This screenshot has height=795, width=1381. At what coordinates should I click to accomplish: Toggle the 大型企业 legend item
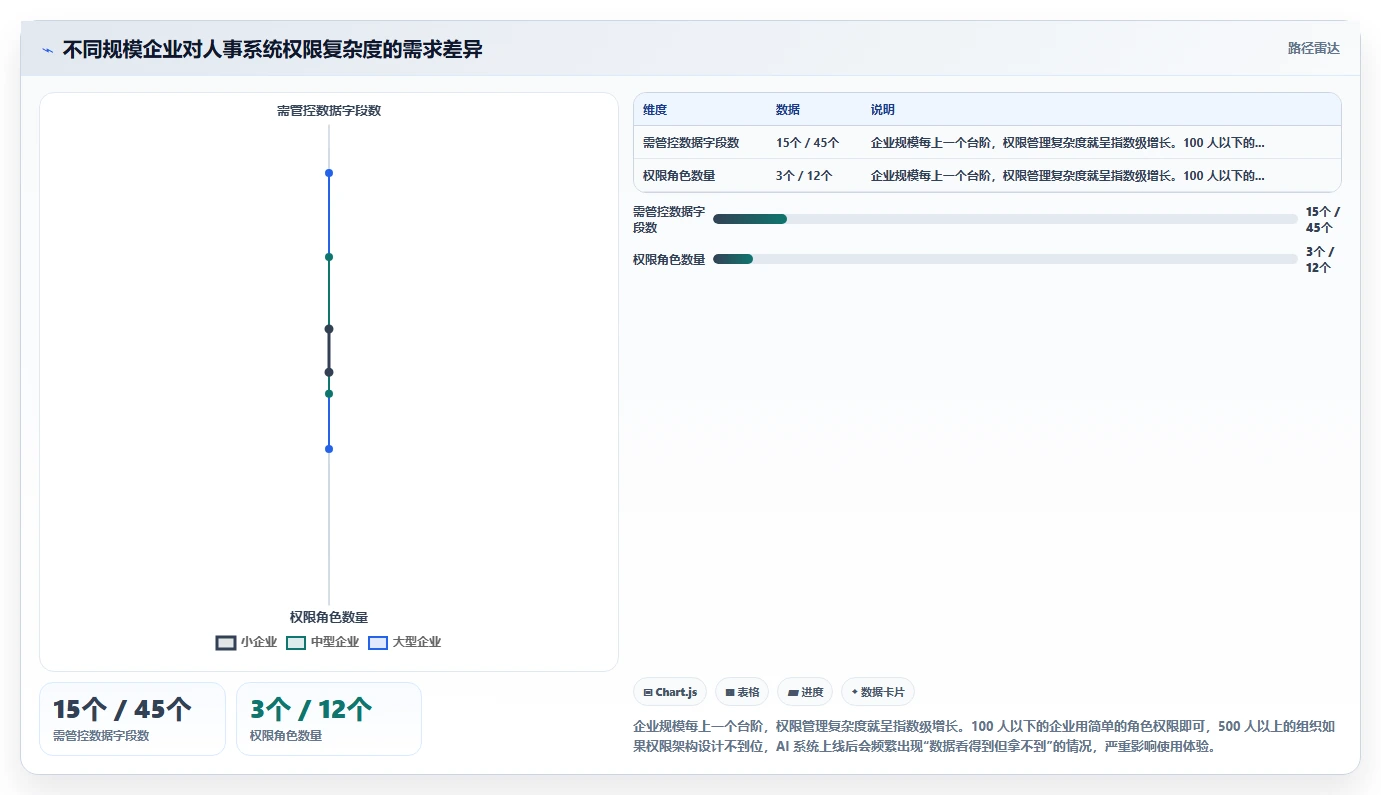click(404, 642)
